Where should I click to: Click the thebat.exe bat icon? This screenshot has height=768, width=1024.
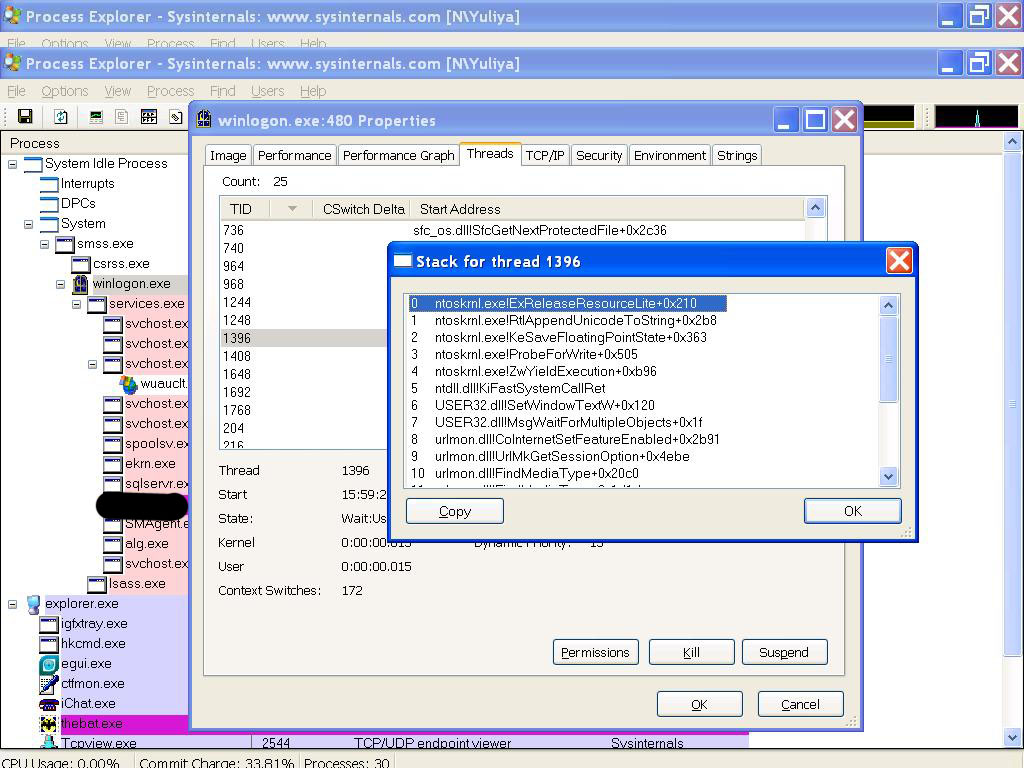point(49,724)
